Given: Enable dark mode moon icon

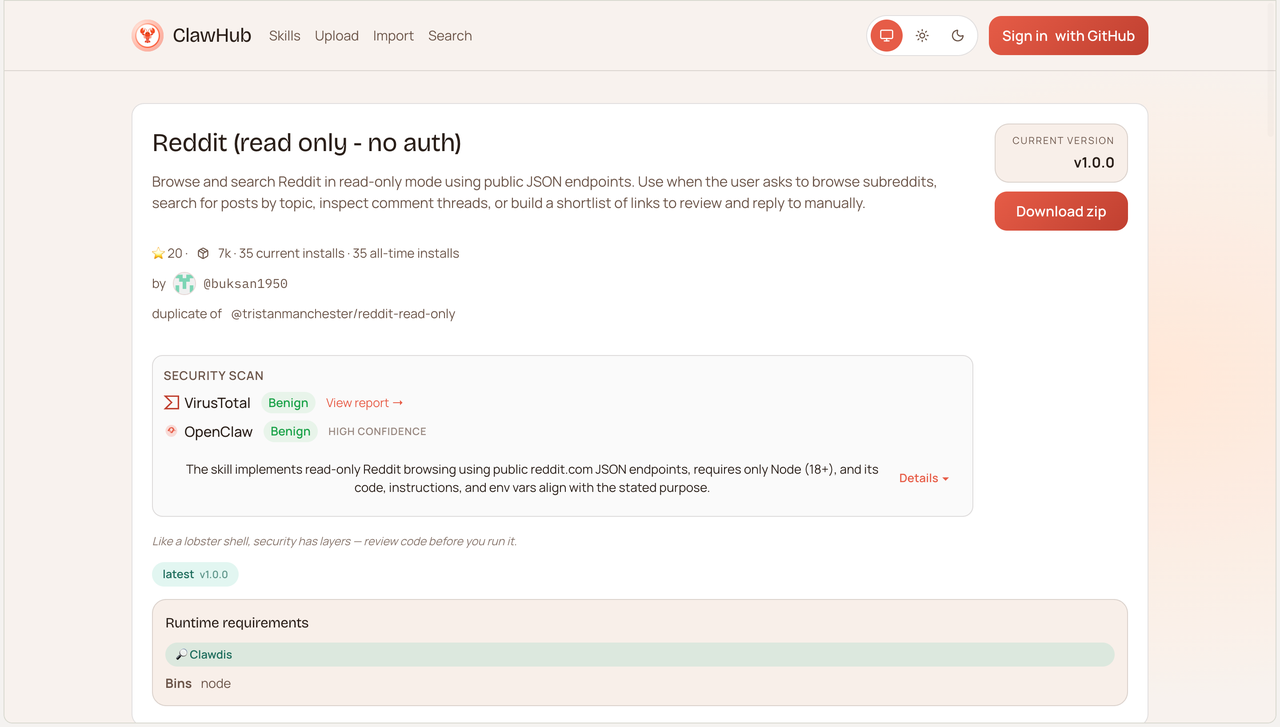Looking at the screenshot, I should coord(957,36).
